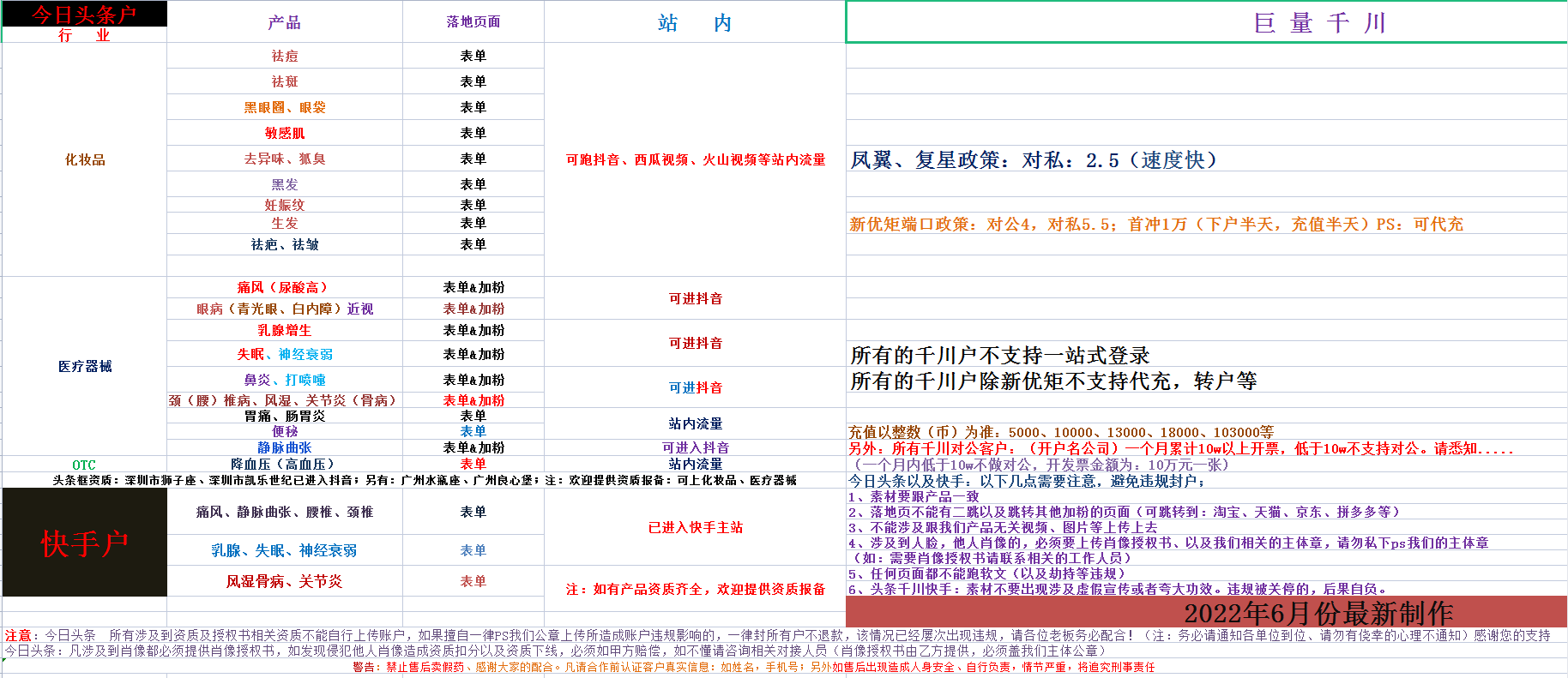
Task: Select the 产品 column header cell
Action: (x=284, y=22)
